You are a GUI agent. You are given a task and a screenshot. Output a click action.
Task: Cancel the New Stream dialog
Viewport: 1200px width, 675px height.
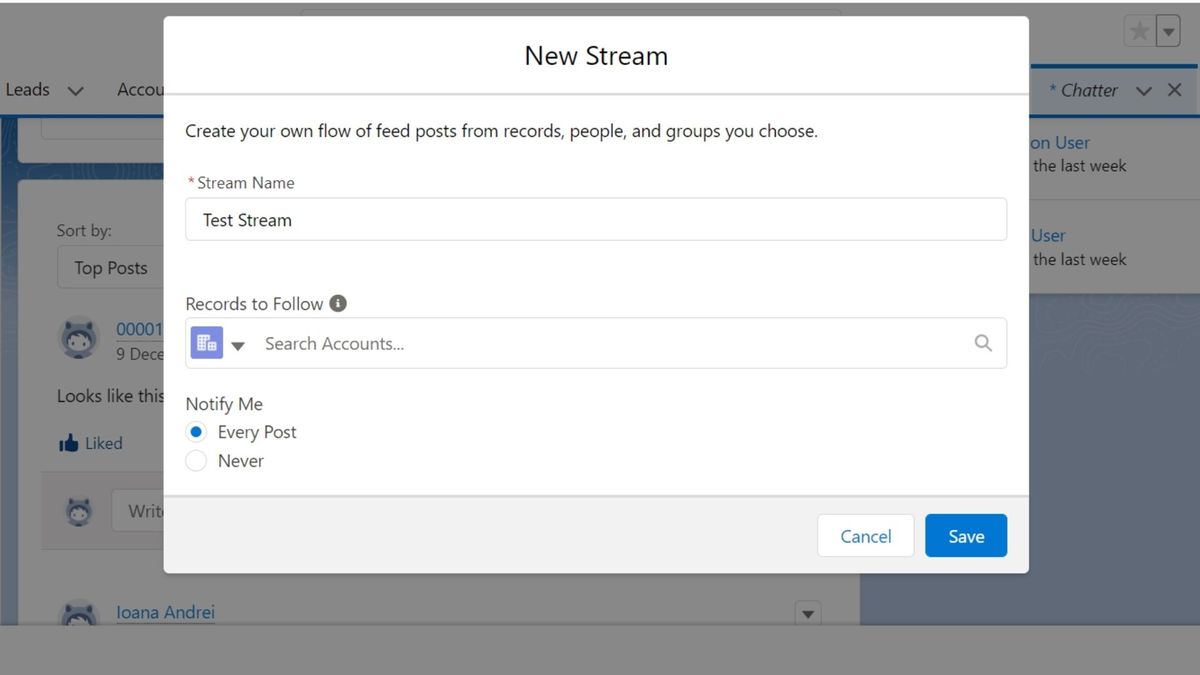pyautogui.click(x=865, y=536)
